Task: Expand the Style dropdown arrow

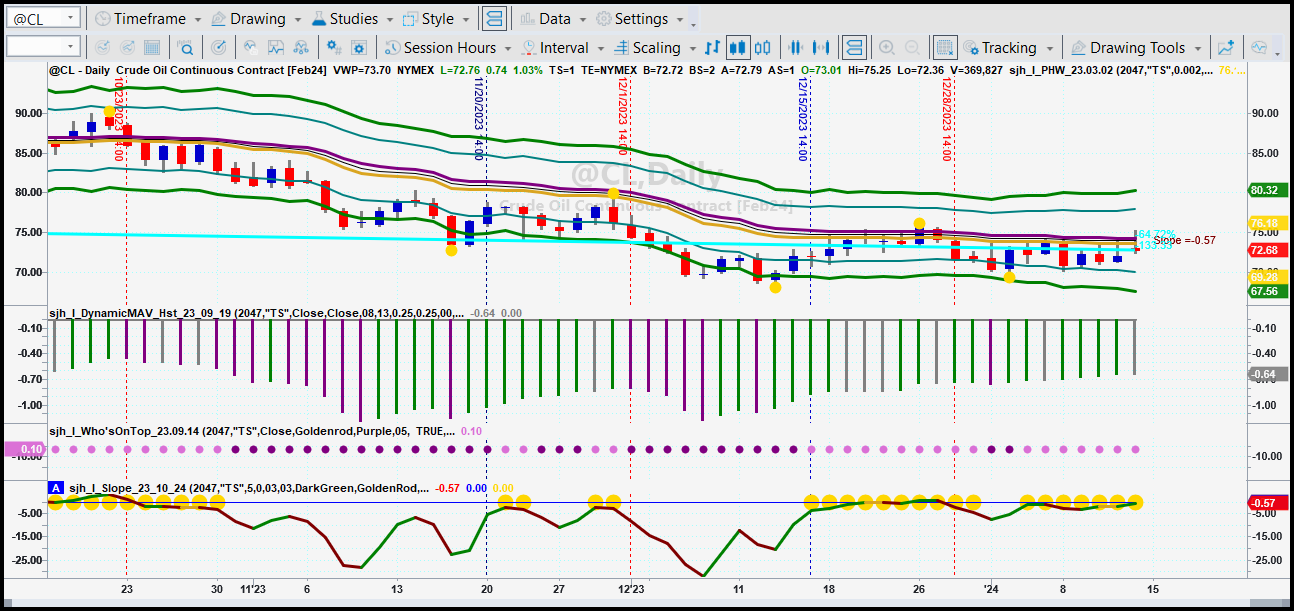Action: (466, 19)
